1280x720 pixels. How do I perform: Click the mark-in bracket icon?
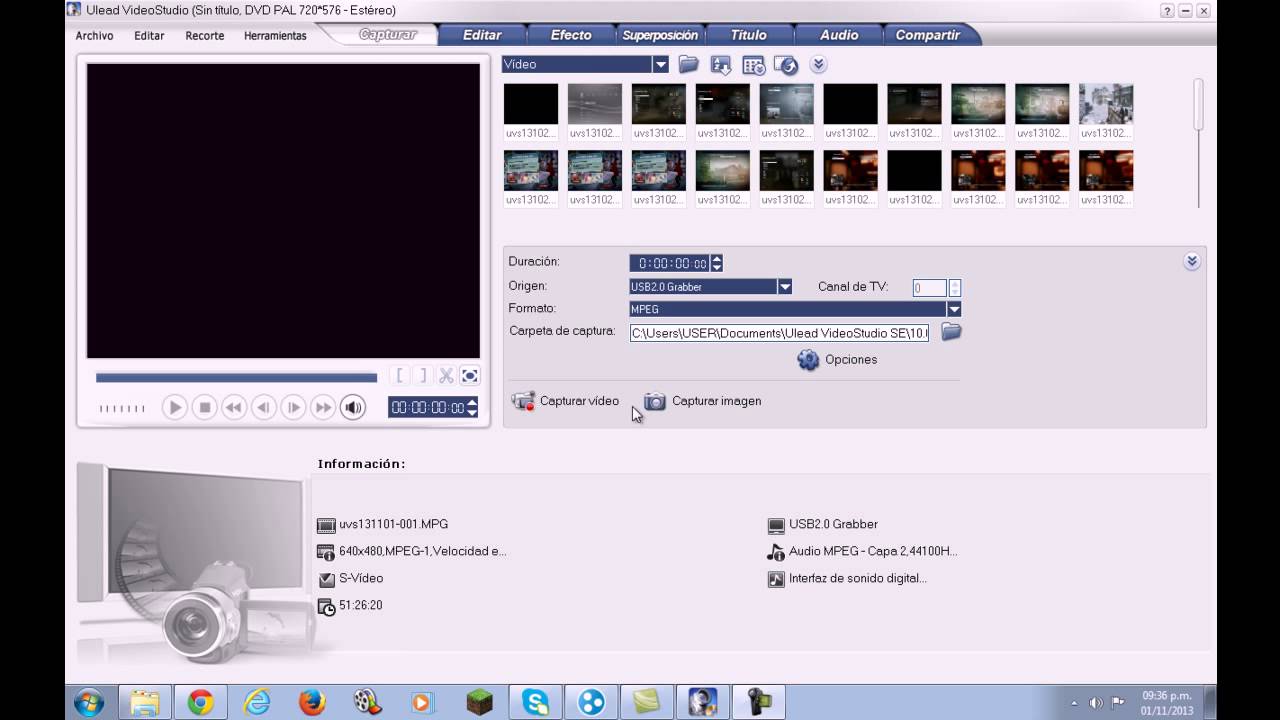click(x=399, y=376)
